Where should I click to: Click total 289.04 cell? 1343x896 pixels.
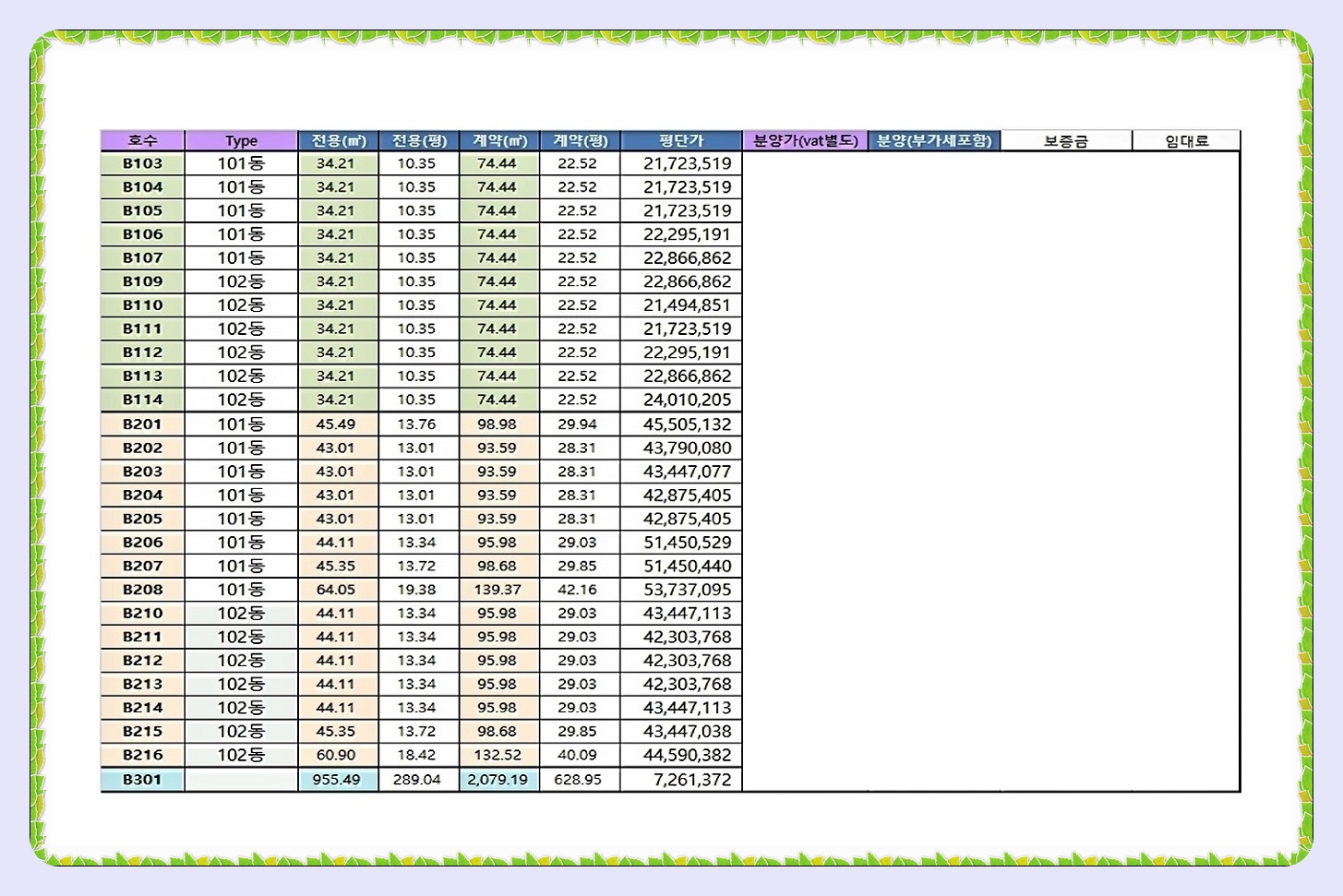click(x=419, y=780)
